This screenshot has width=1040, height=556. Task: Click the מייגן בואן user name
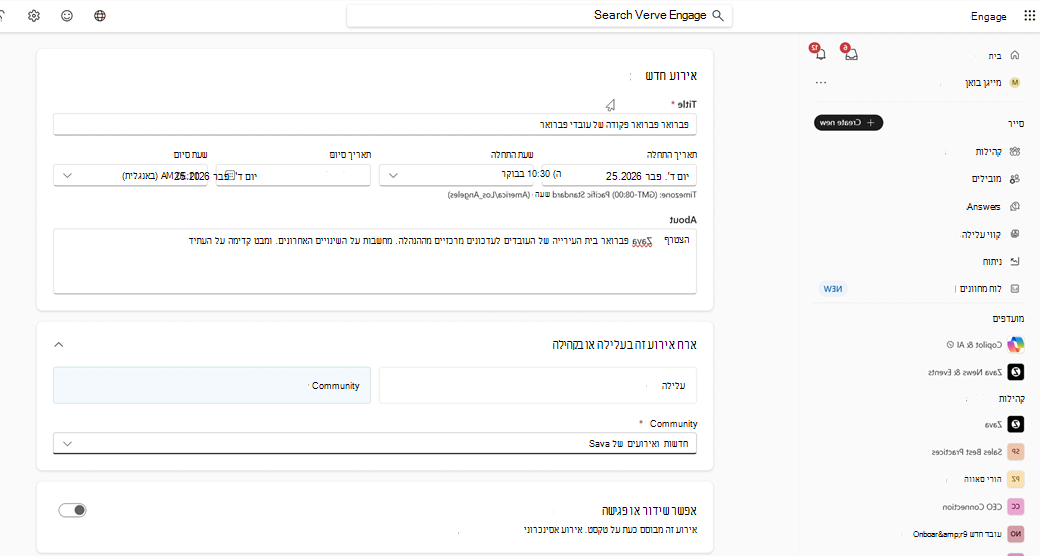[x=983, y=83]
